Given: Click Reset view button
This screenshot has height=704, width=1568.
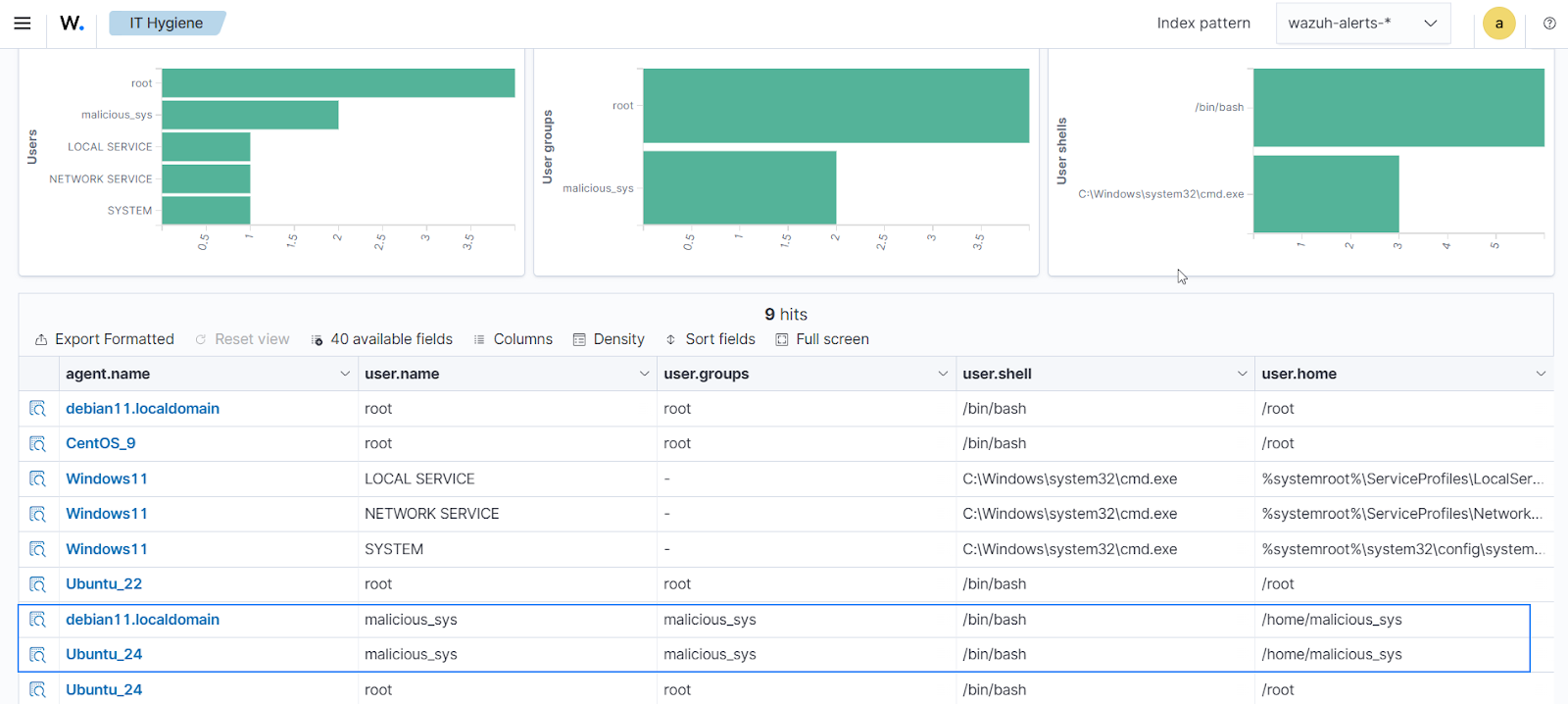Looking at the screenshot, I should coord(242,339).
